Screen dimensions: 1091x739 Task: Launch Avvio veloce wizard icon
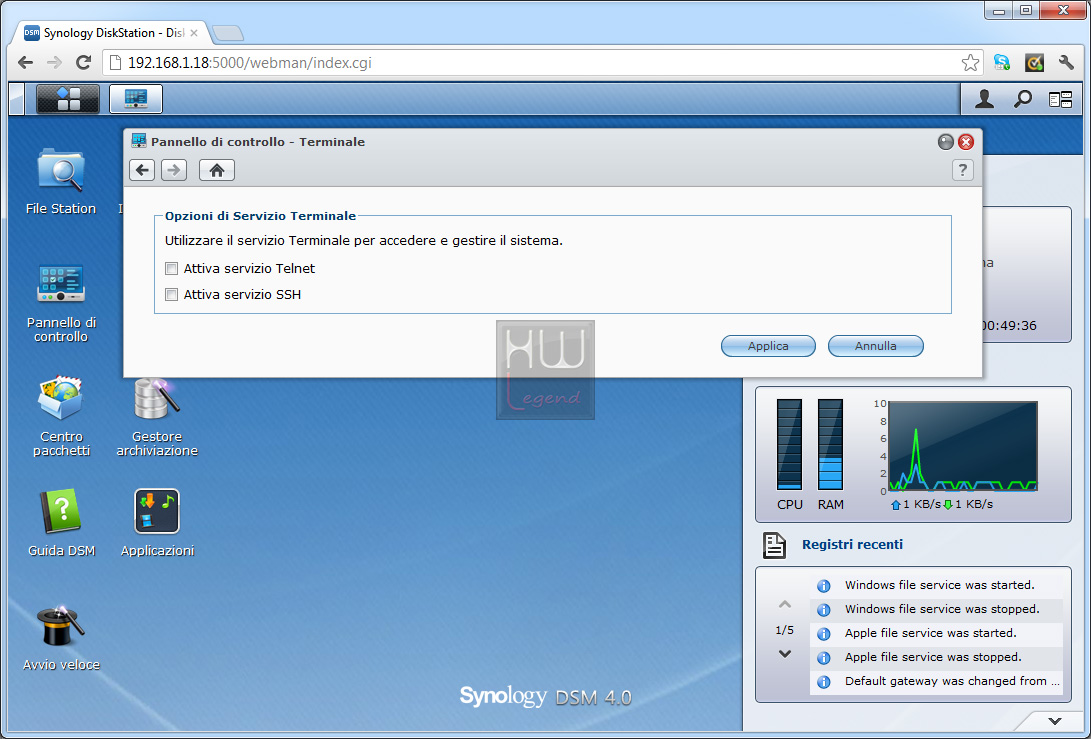61,638
